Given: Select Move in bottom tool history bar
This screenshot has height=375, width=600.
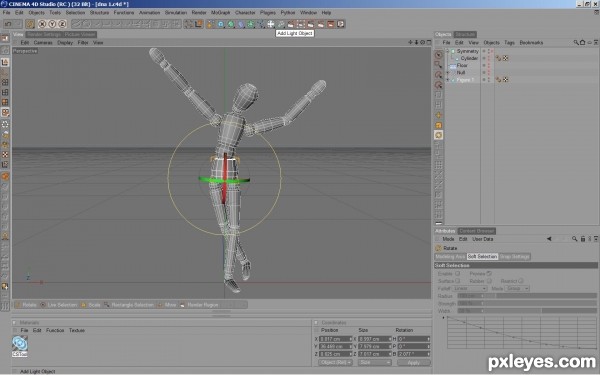Looking at the screenshot, I should pyautogui.click(x=167, y=305).
